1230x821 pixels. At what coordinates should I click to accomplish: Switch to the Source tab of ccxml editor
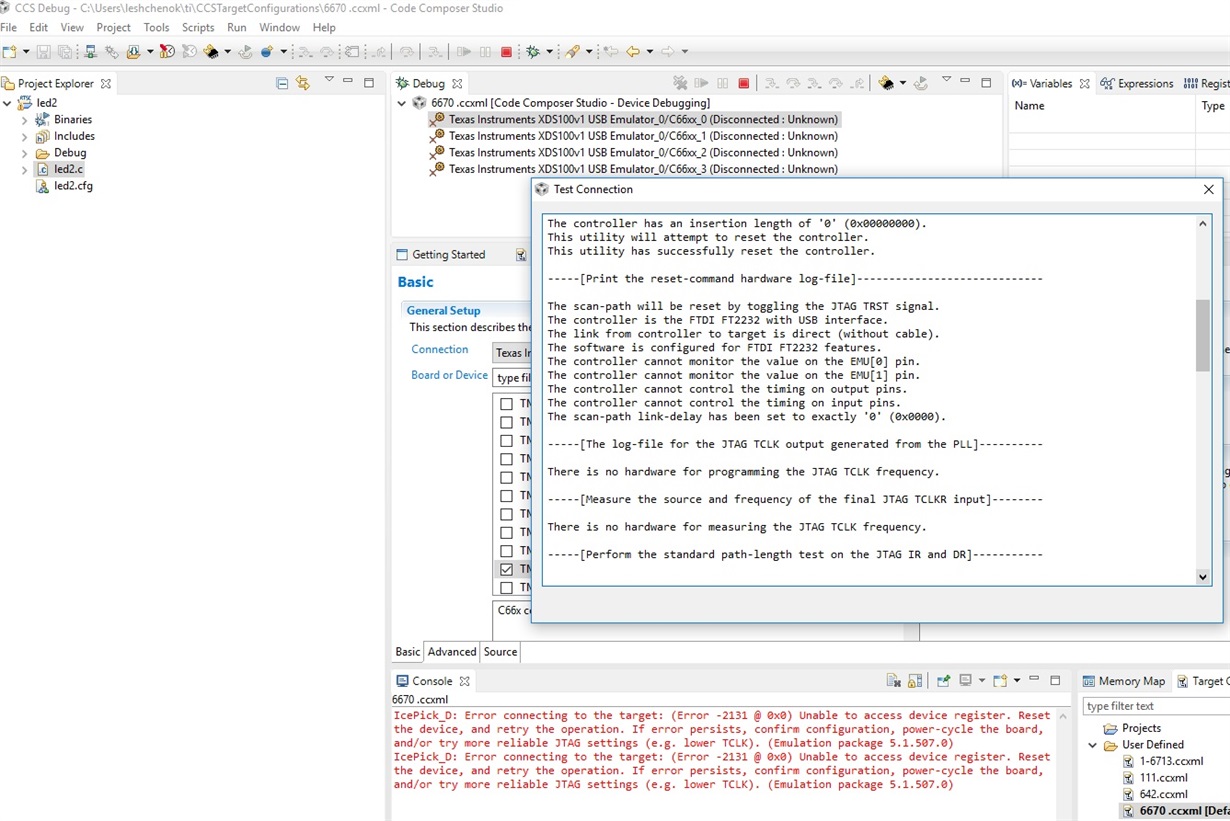coord(500,652)
